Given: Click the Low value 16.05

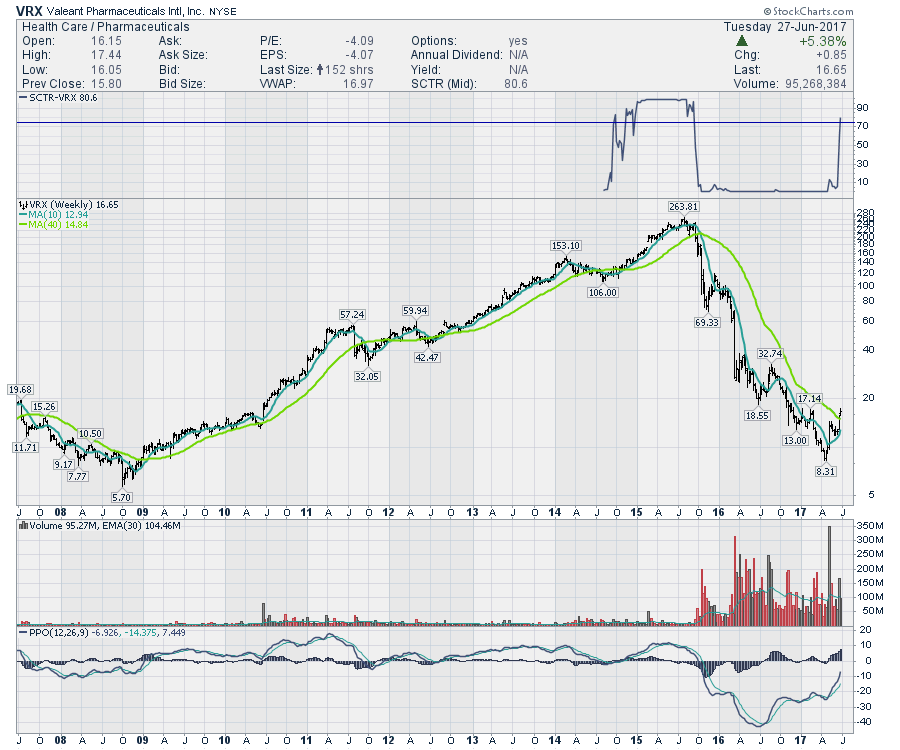Looking at the screenshot, I should pyautogui.click(x=106, y=70).
